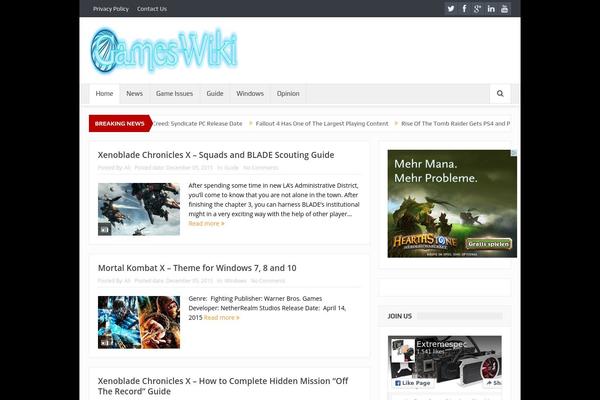Image resolution: width=600 pixels, height=400 pixels.
Task: Open Syndicate PC Release Date ticker headline
Action: (x=197, y=124)
